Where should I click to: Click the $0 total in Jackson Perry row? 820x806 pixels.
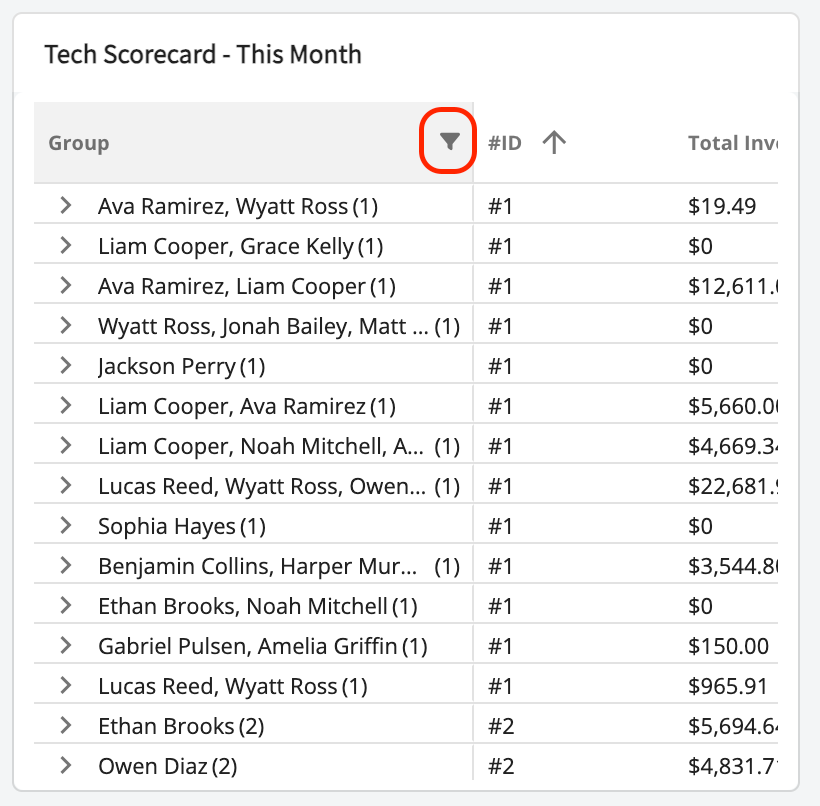(700, 366)
